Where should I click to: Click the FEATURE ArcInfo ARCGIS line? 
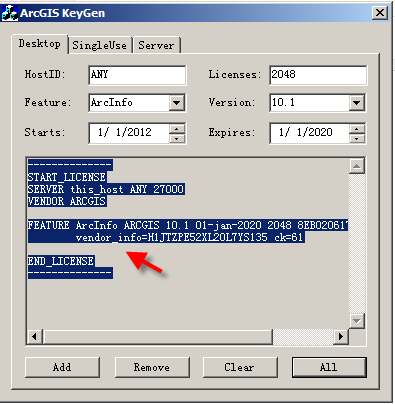click(188, 225)
